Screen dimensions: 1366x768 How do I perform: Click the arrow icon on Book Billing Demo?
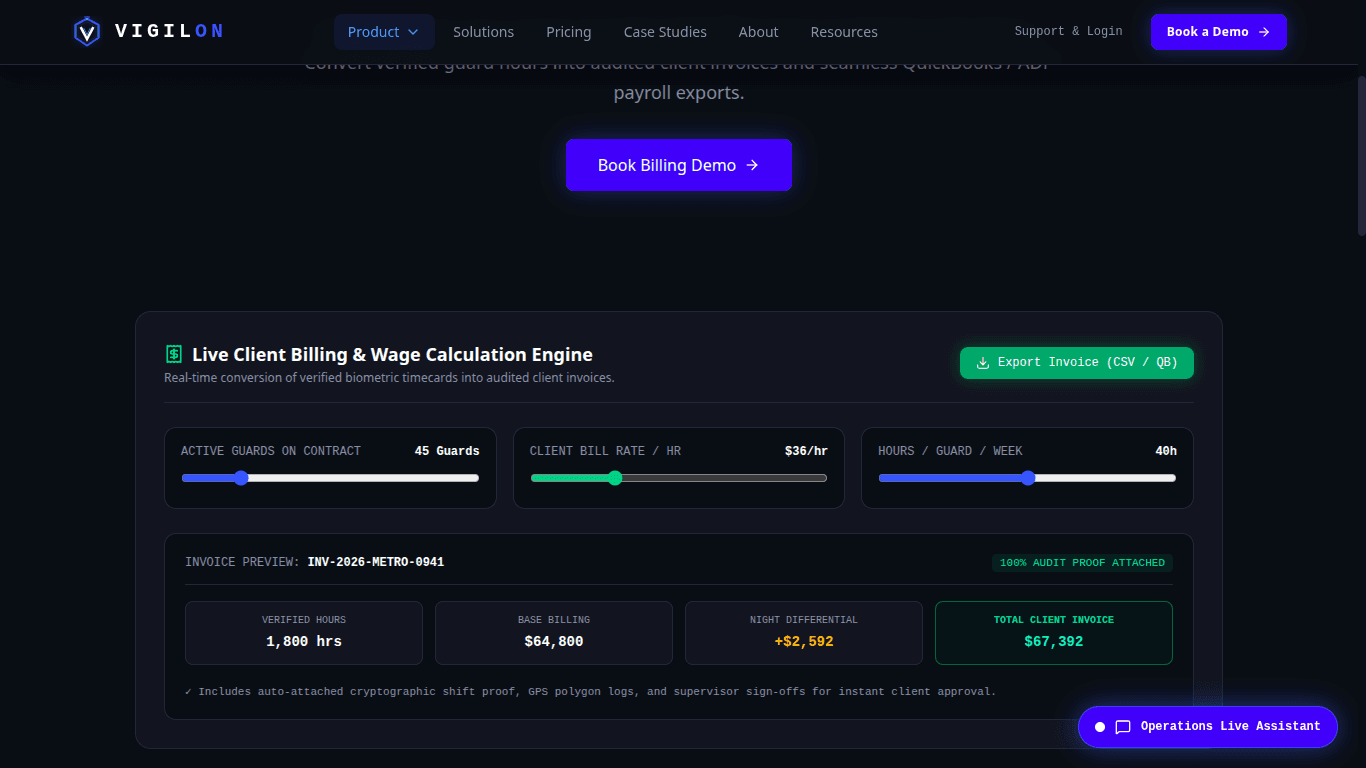[752, 166]
